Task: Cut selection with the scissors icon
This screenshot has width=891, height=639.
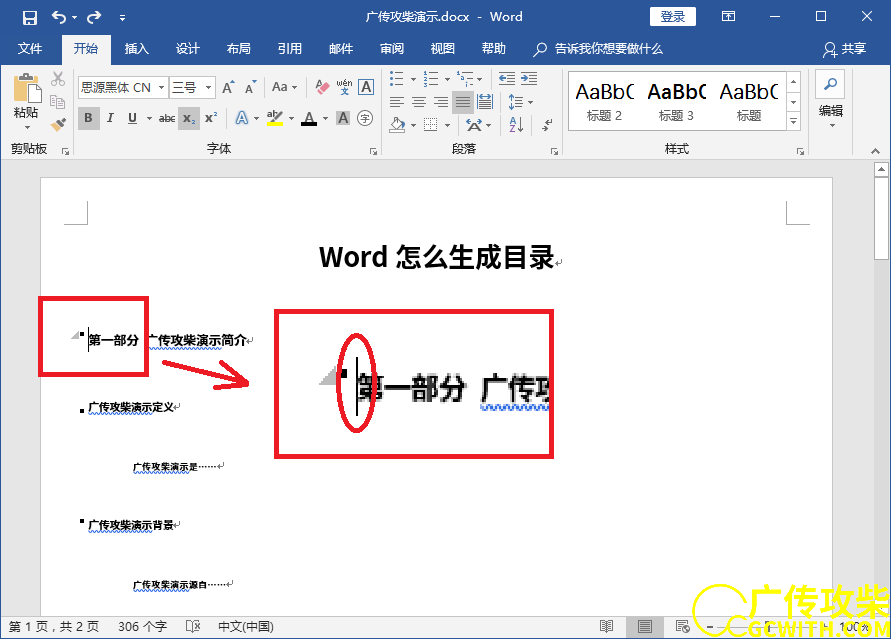Action: pos(58,79)
